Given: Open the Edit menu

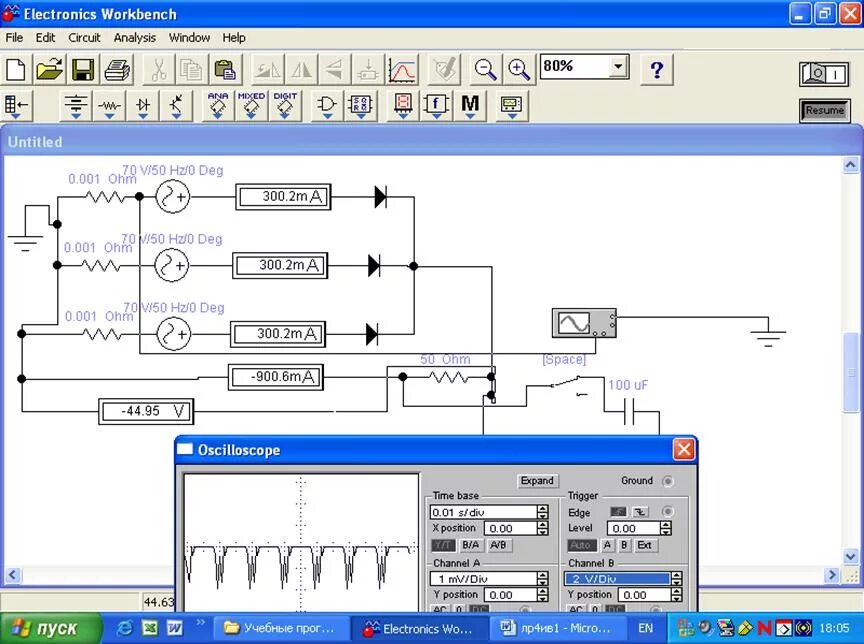Looking at the screenshot, I should (45, 37).
